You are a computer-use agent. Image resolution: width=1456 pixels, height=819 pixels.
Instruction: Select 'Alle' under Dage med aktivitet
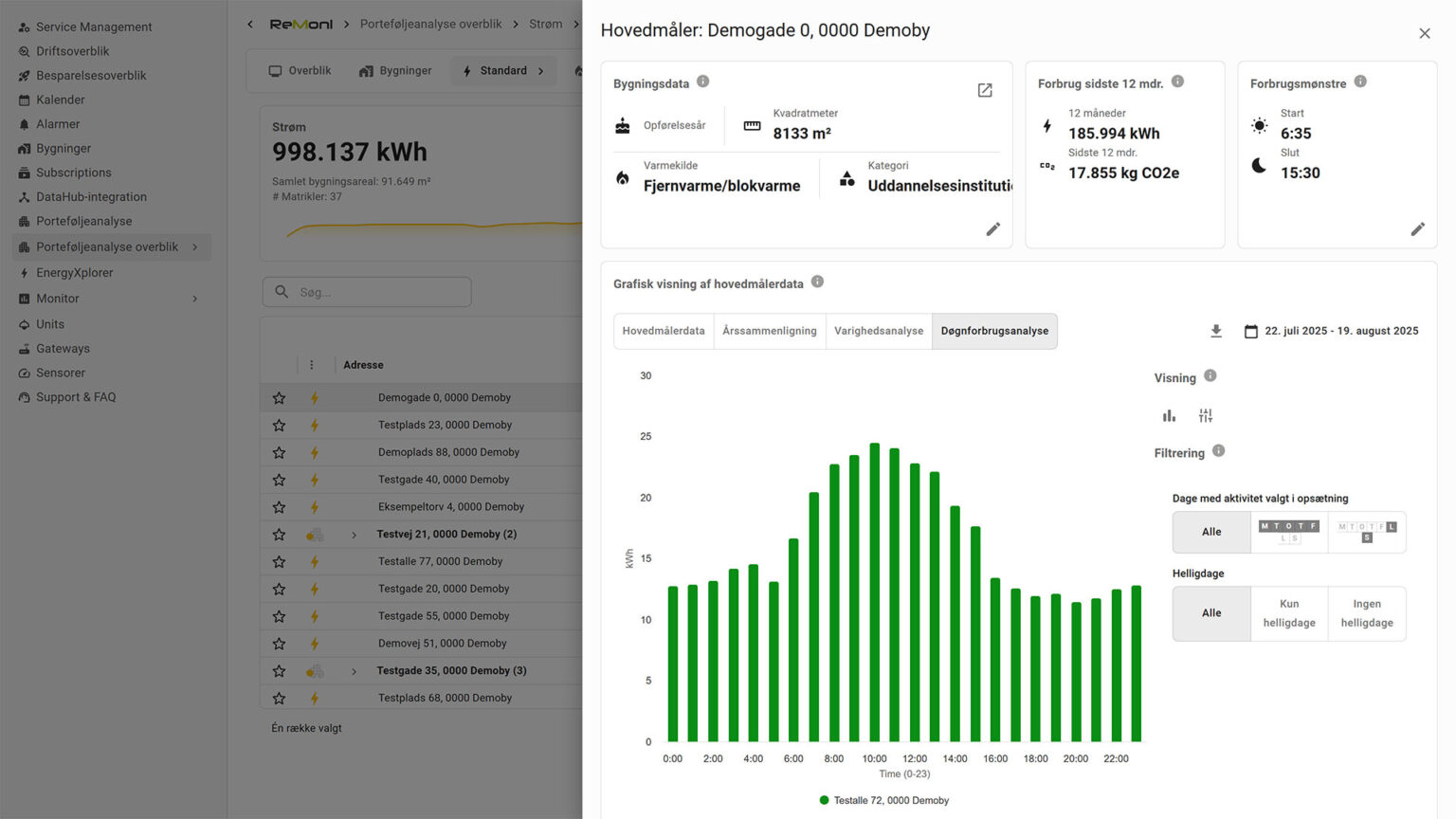[1211, 532]
